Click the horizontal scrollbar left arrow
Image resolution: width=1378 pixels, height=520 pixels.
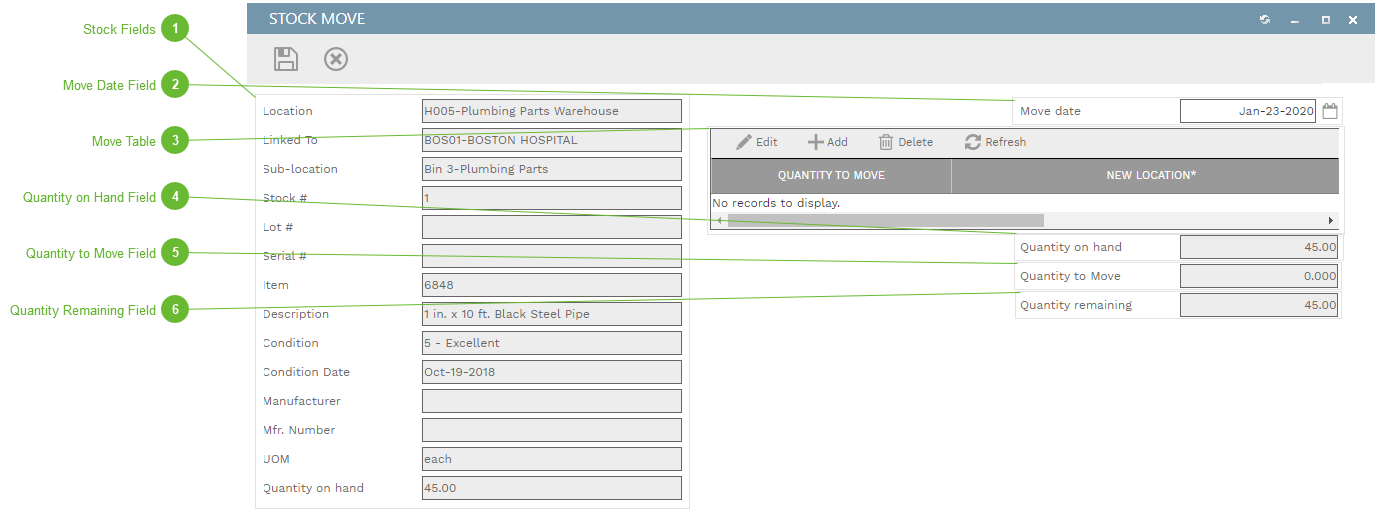(x=718, y=220)
